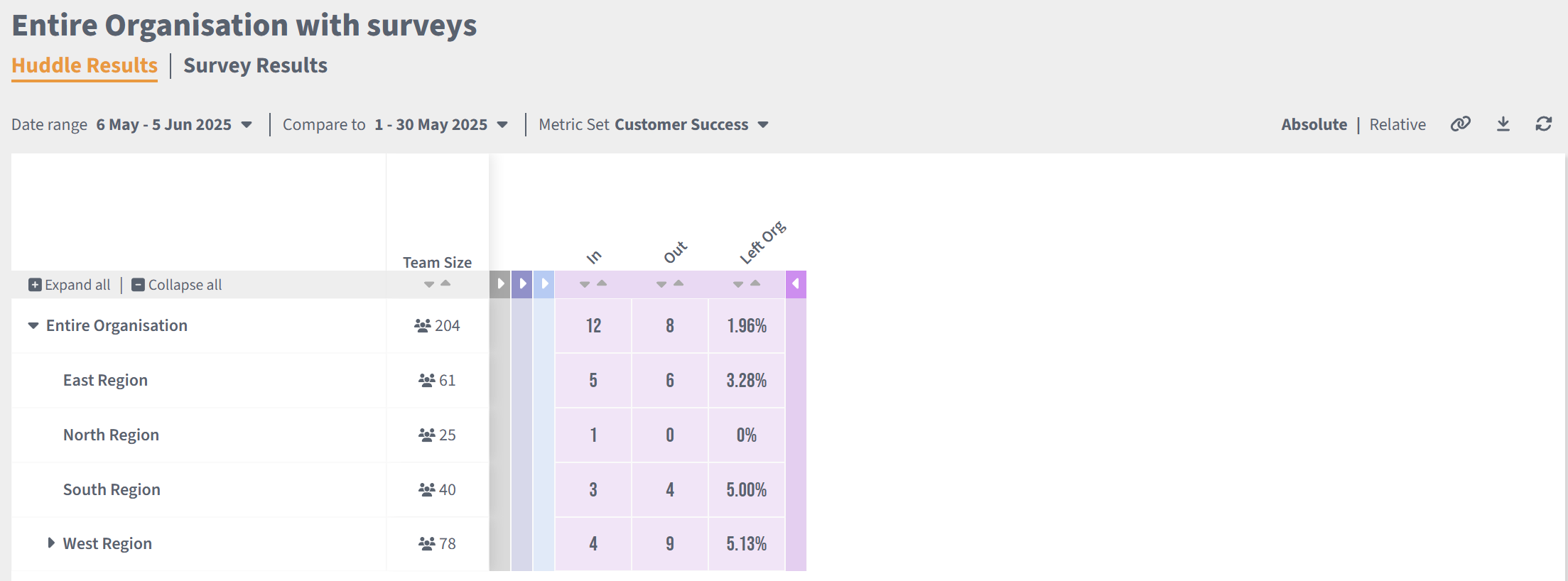Click the refresh icon
1568x581 pixels.
click(1543, 124)
